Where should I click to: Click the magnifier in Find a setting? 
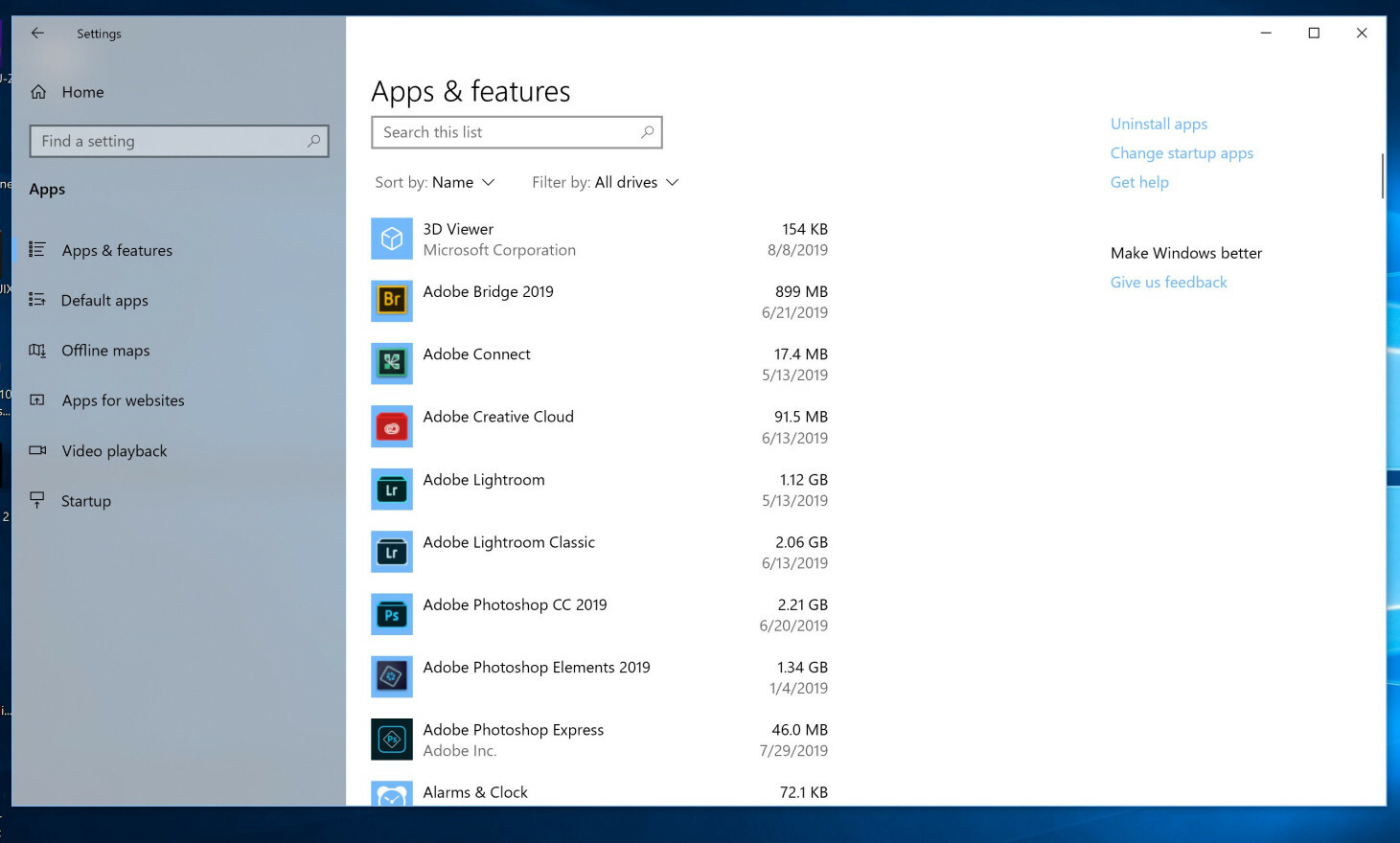tap(313, 141)
